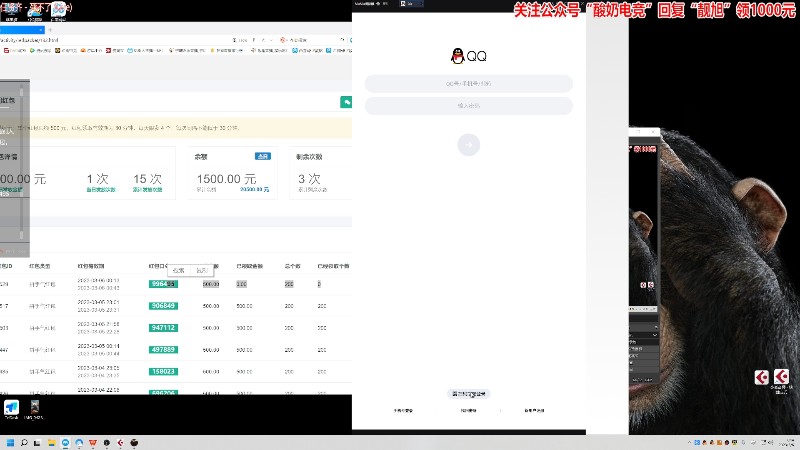800x450 pixels.
Task: Open File Explorer from the taskbar
Action: (52, 443)
